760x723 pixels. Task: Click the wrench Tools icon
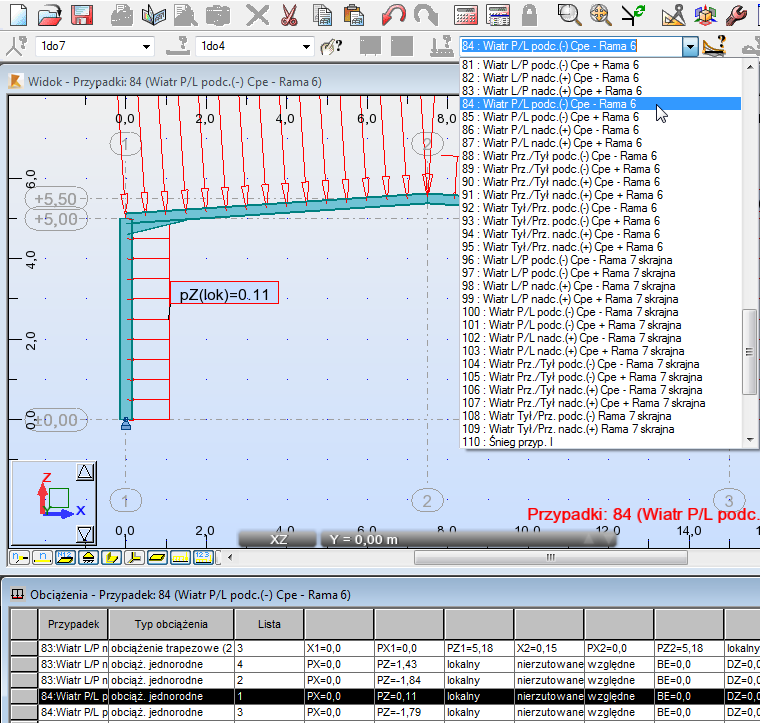pos(737,15)
